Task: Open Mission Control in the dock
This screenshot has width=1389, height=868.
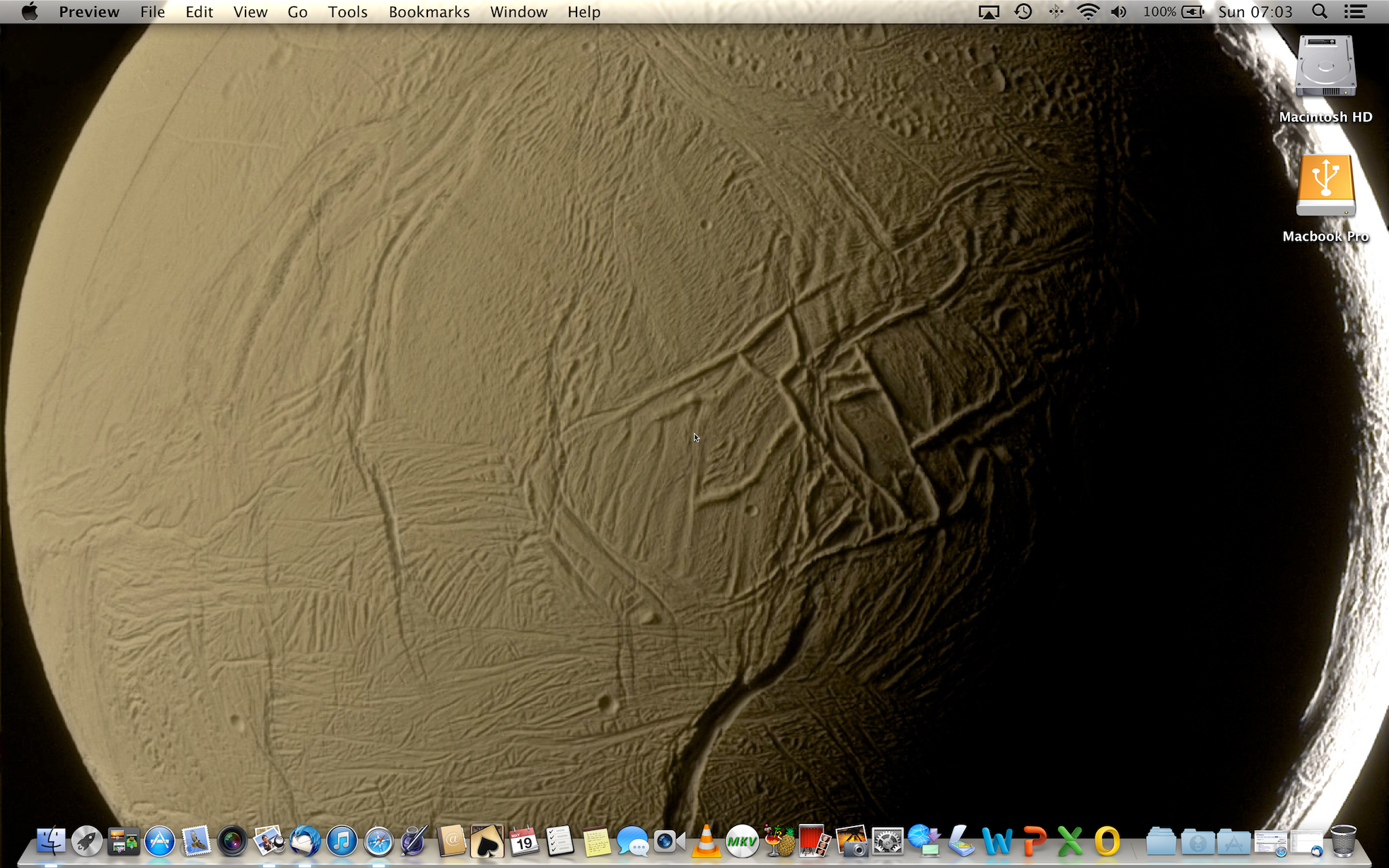Action: point(123,842)
